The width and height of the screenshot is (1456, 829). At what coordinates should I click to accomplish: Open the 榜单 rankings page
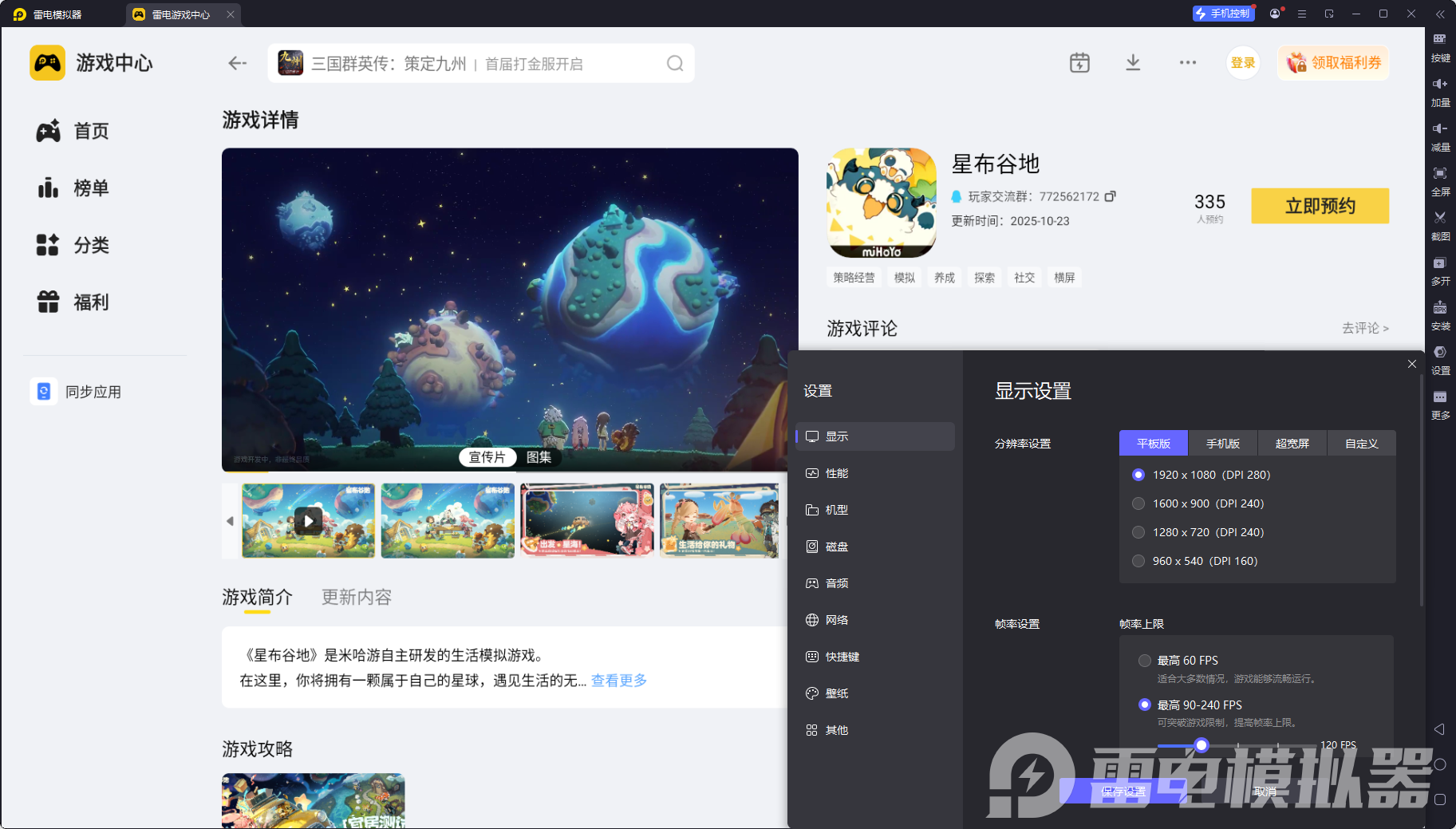pyautogui.click(x=73, y=188)
